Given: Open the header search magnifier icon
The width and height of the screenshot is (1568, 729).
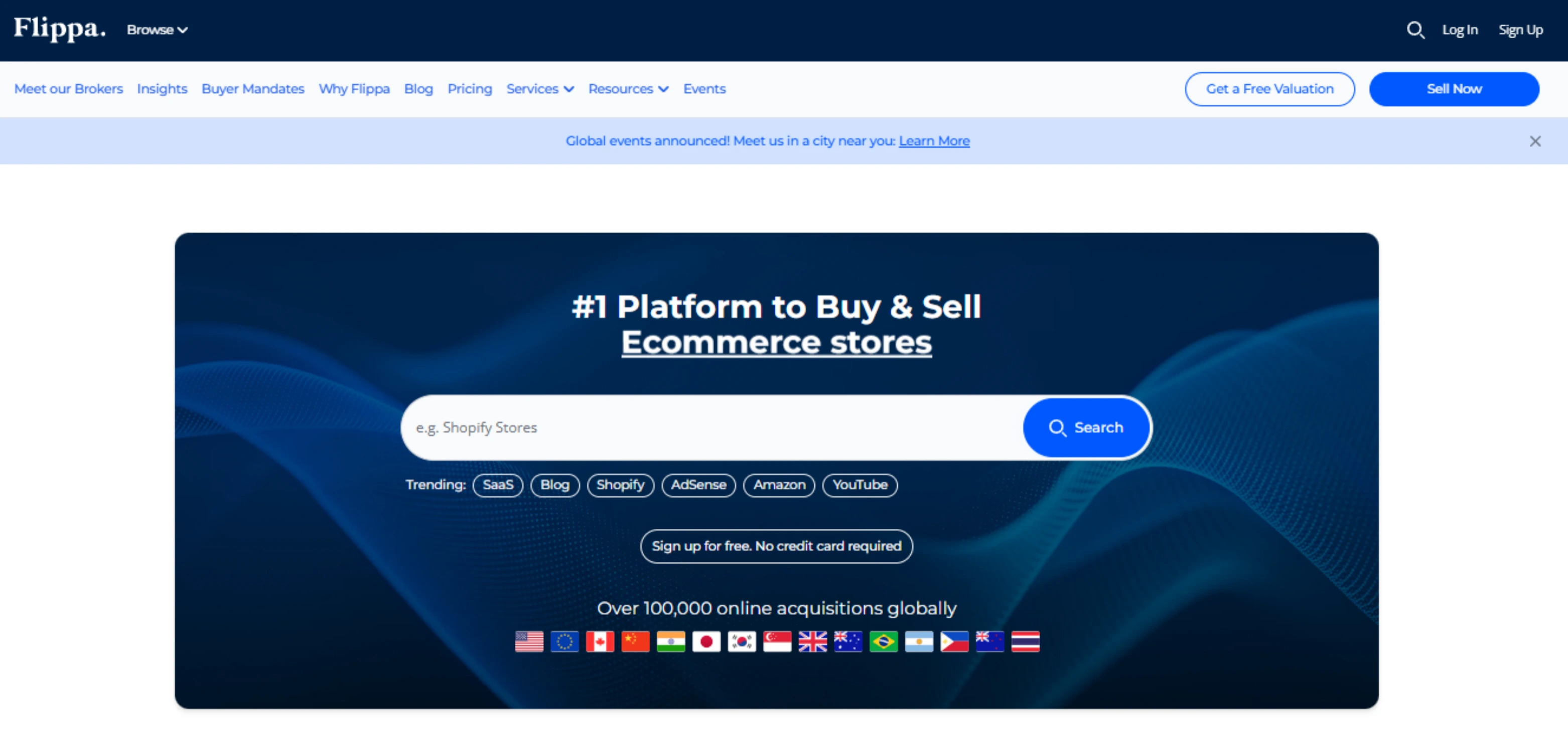Looking at the screenshot, I should click(x=1415, y=30).
